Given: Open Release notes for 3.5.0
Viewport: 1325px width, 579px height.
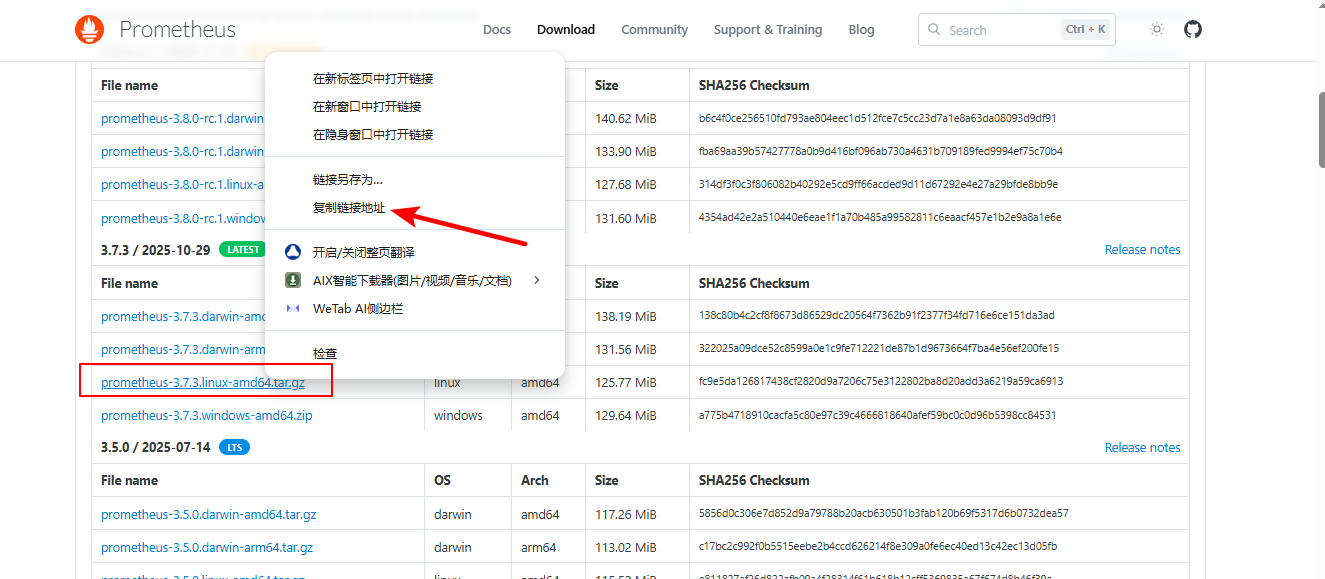Looking at the screenshot, I should [1142, 448].
